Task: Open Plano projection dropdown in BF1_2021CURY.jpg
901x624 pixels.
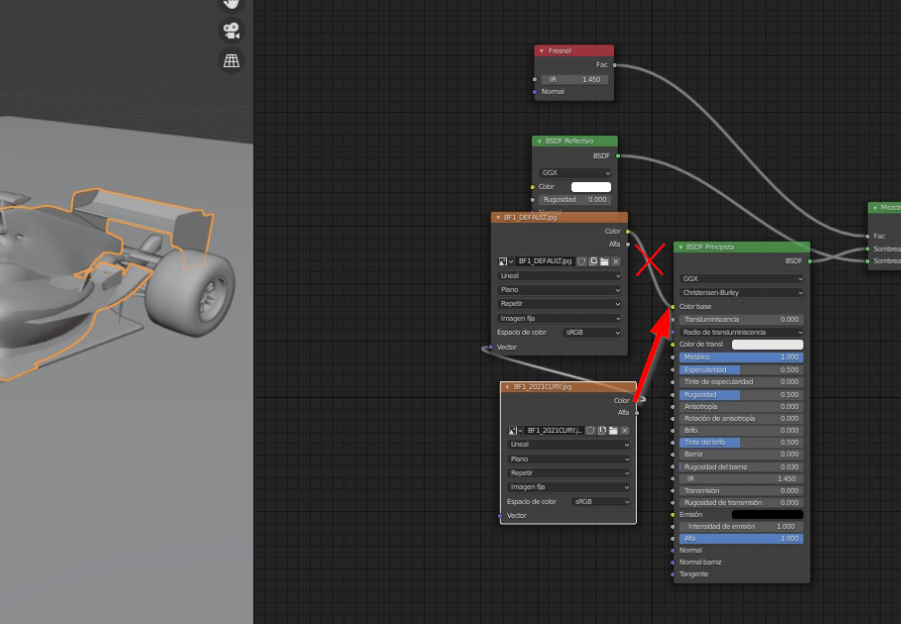Action: coord(569,459)
